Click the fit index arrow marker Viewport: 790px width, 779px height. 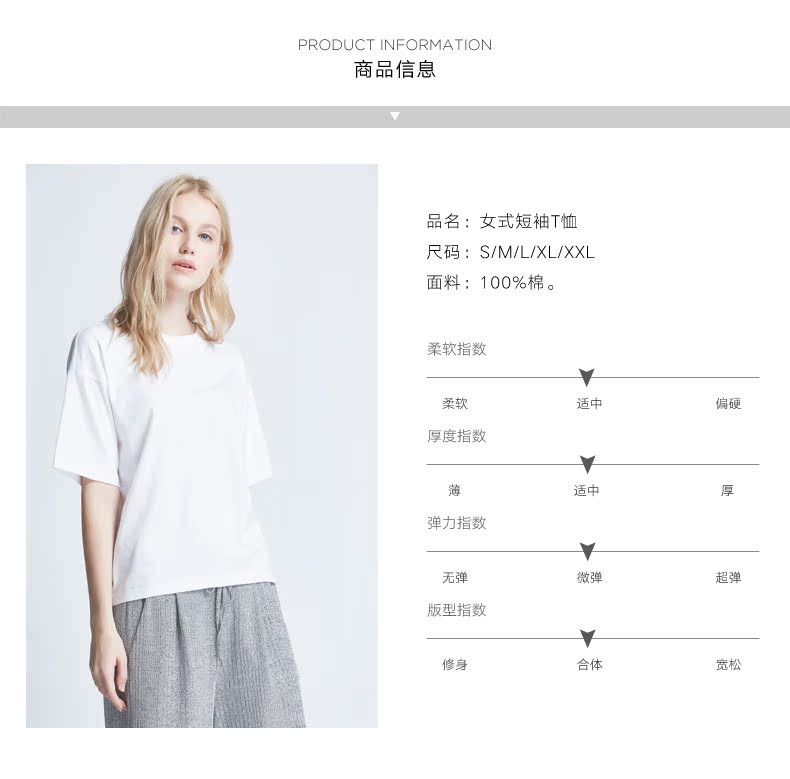tap(587, 638)
